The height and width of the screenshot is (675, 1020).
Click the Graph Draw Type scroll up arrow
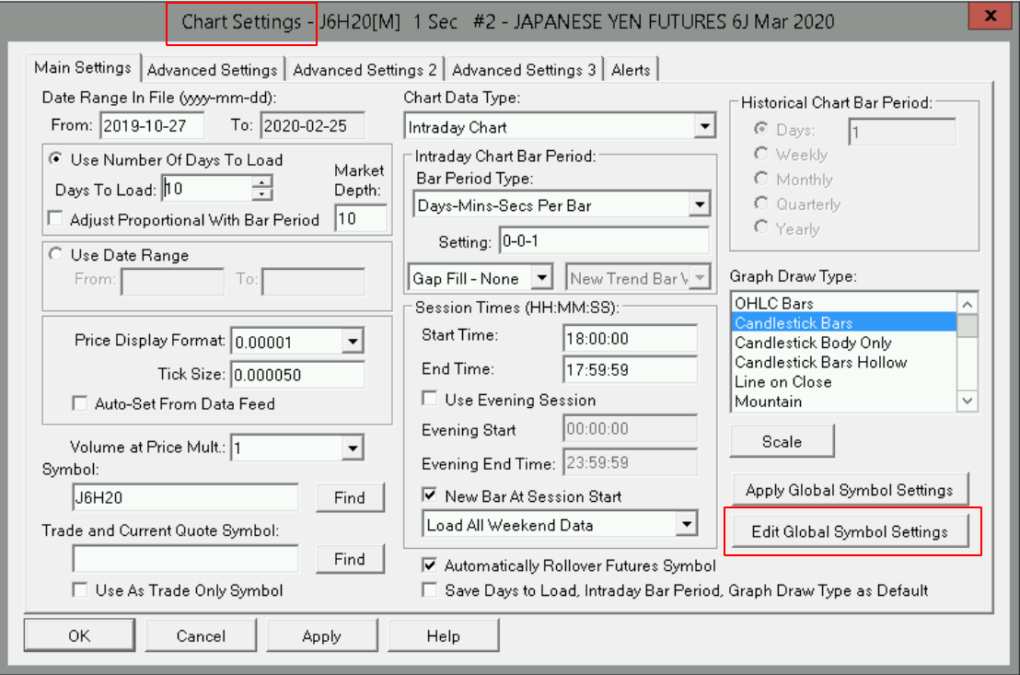967,304
